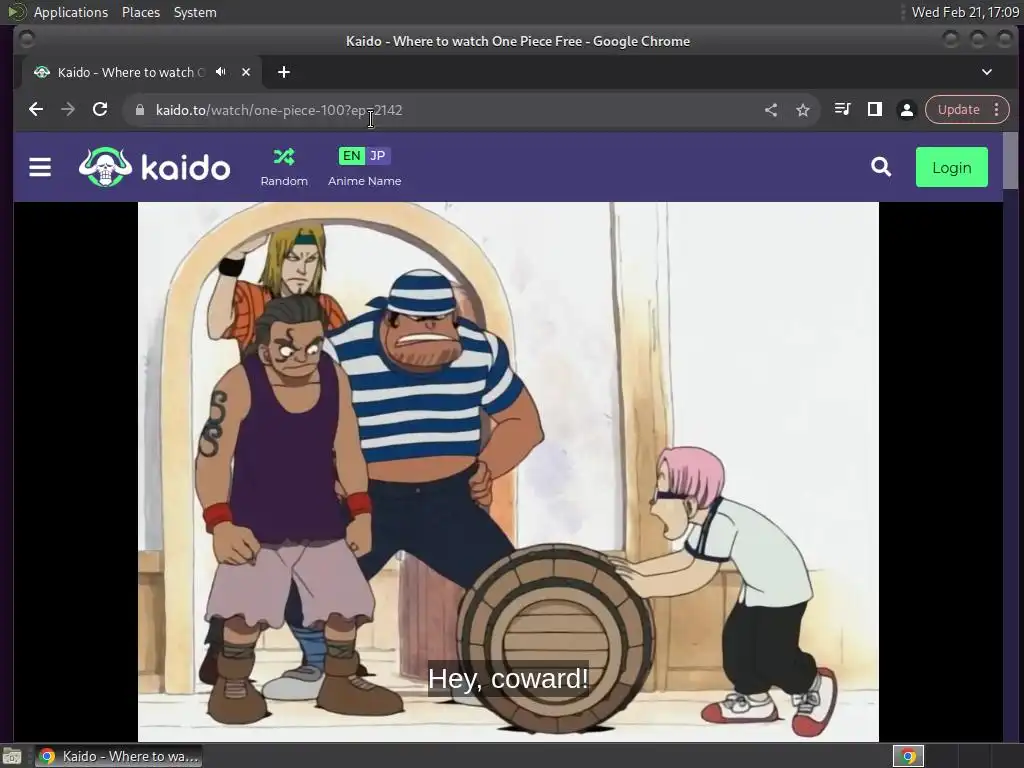Pick a Random anime with shuffle icon

(x=284, y=167)
